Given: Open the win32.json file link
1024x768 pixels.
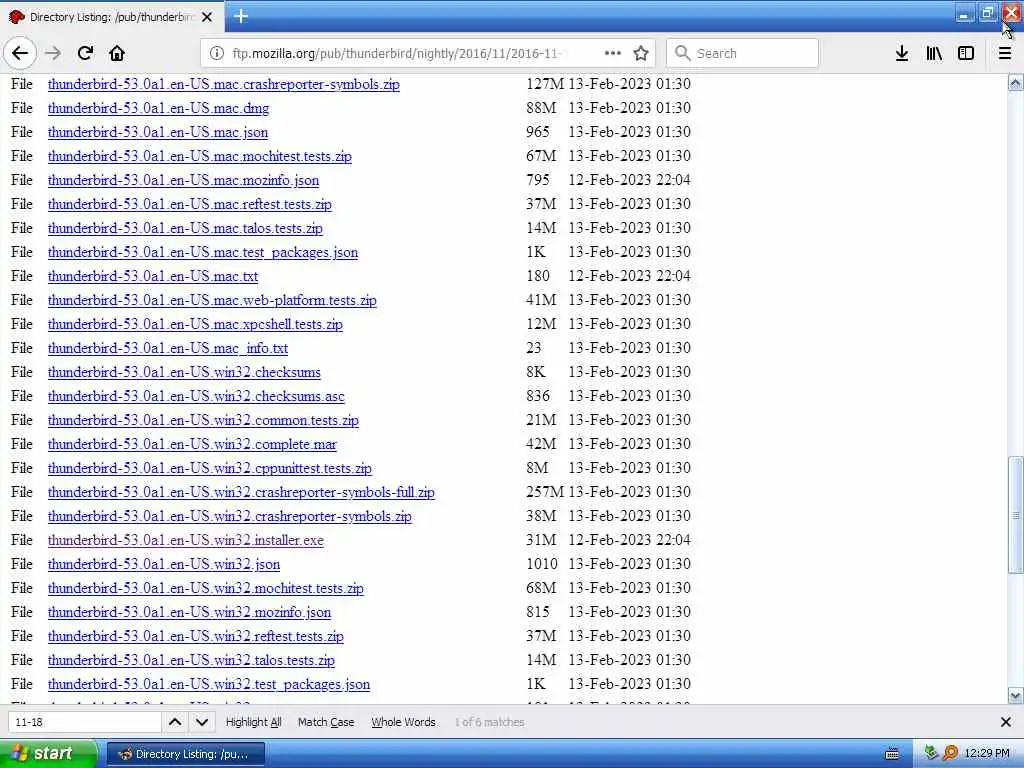Looking at the screenshot, I should pos(163,564).
